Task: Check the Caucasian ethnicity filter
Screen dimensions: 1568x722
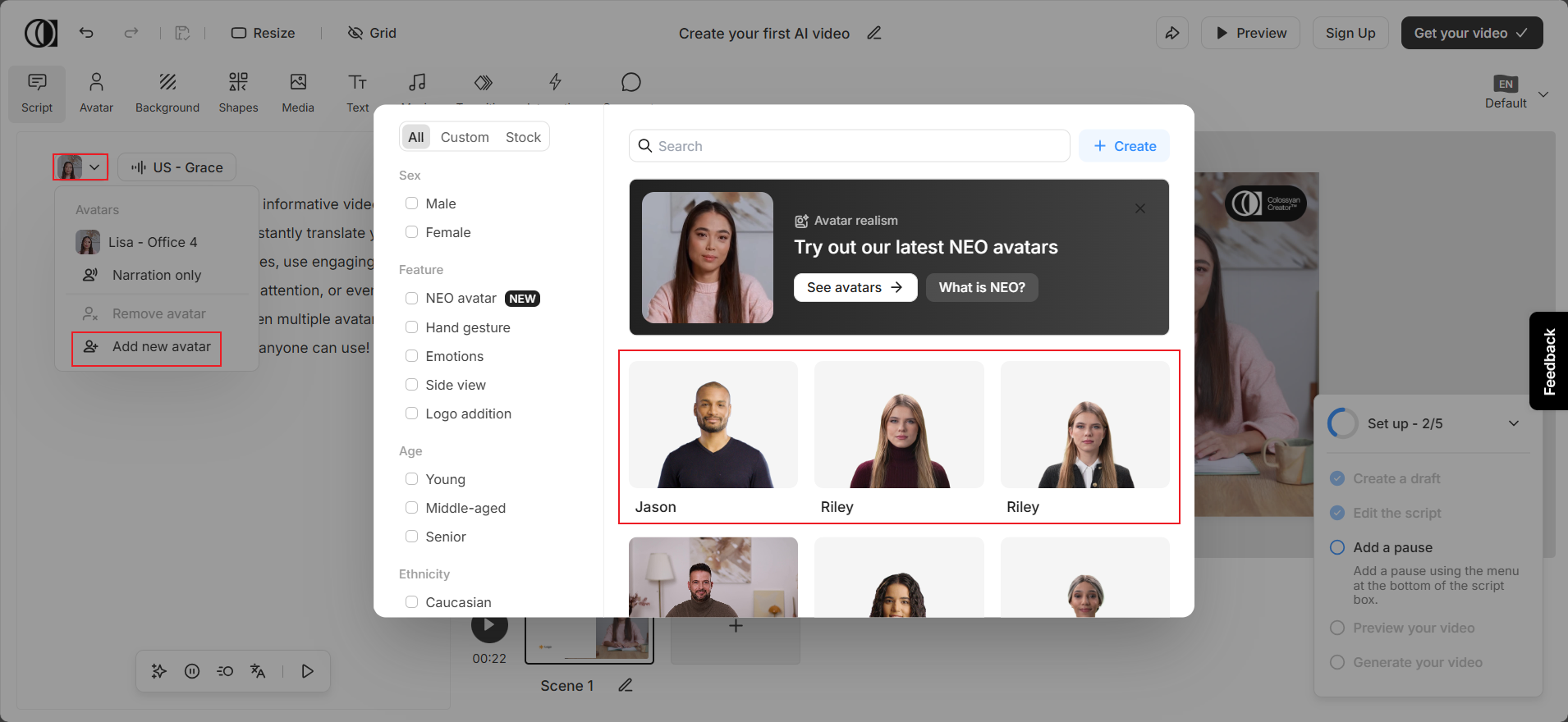Action: 411,602
